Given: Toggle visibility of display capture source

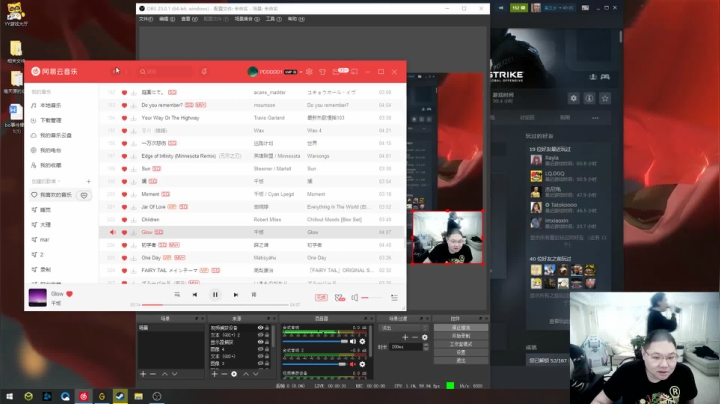Looking at the screenshot, I should [x=260, y=342].
